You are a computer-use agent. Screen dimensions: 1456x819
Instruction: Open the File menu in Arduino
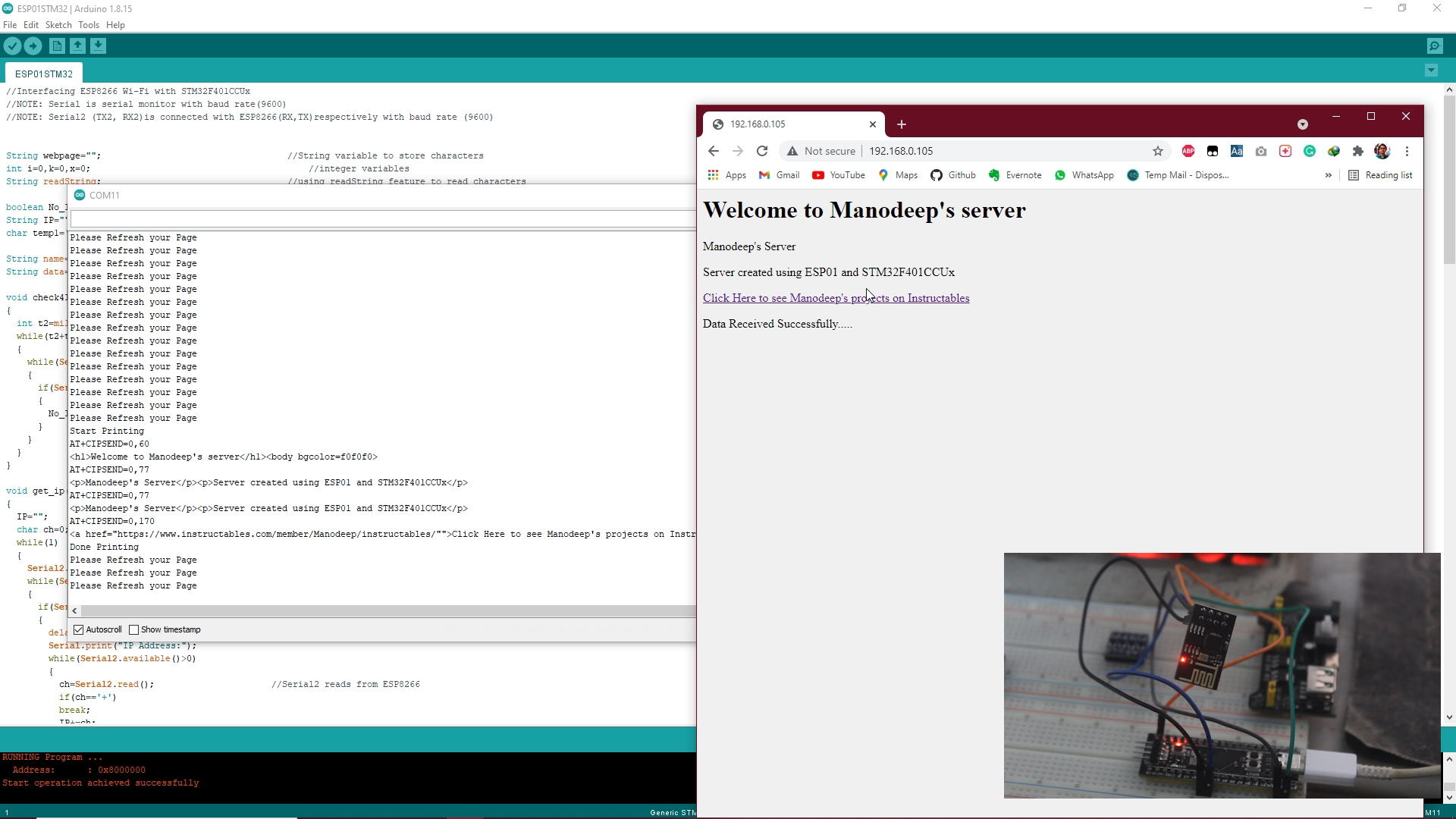click(x=10, y=25)
